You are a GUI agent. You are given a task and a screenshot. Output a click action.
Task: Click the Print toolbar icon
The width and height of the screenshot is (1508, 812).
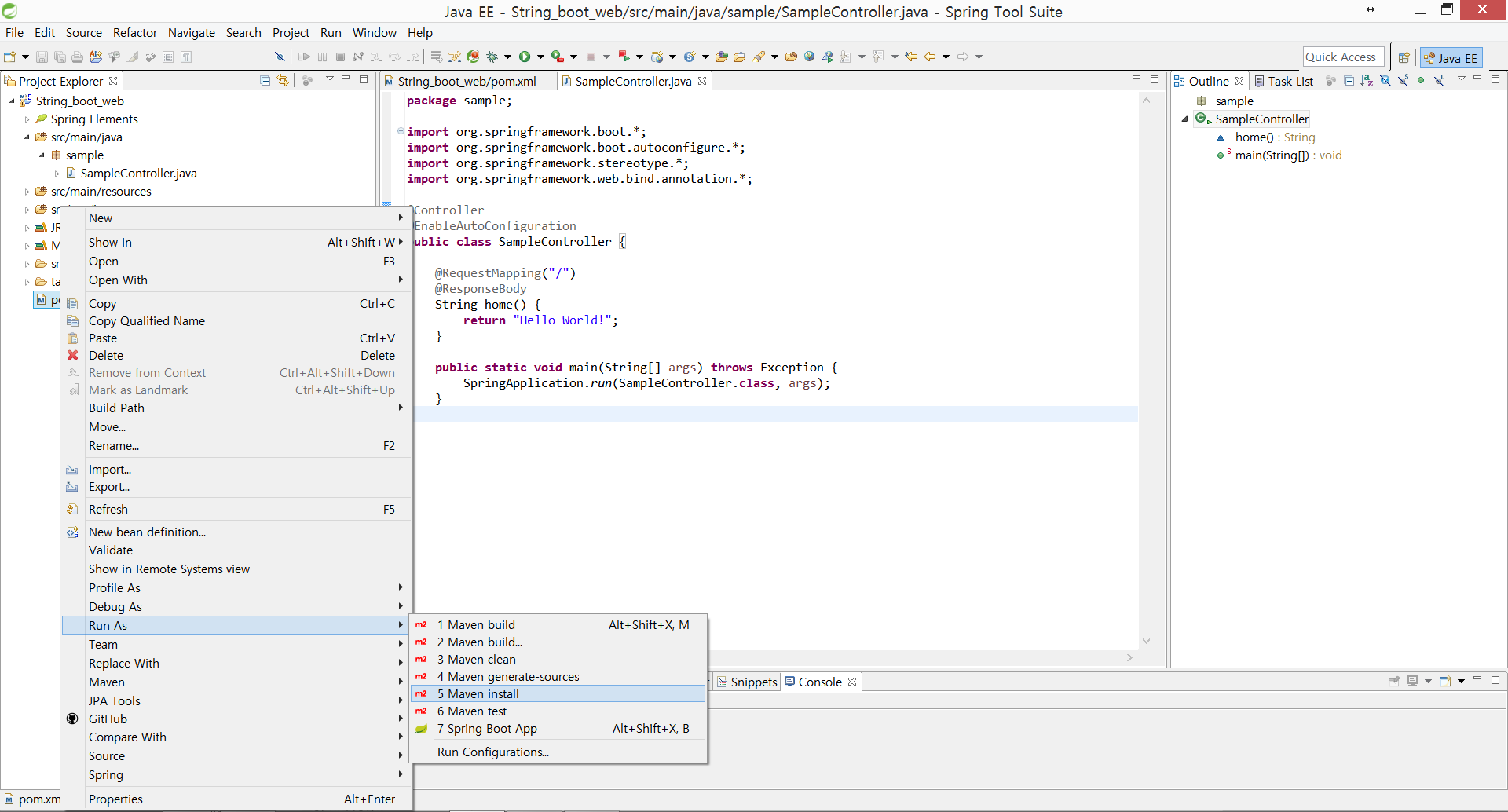(x=77, y=57)
